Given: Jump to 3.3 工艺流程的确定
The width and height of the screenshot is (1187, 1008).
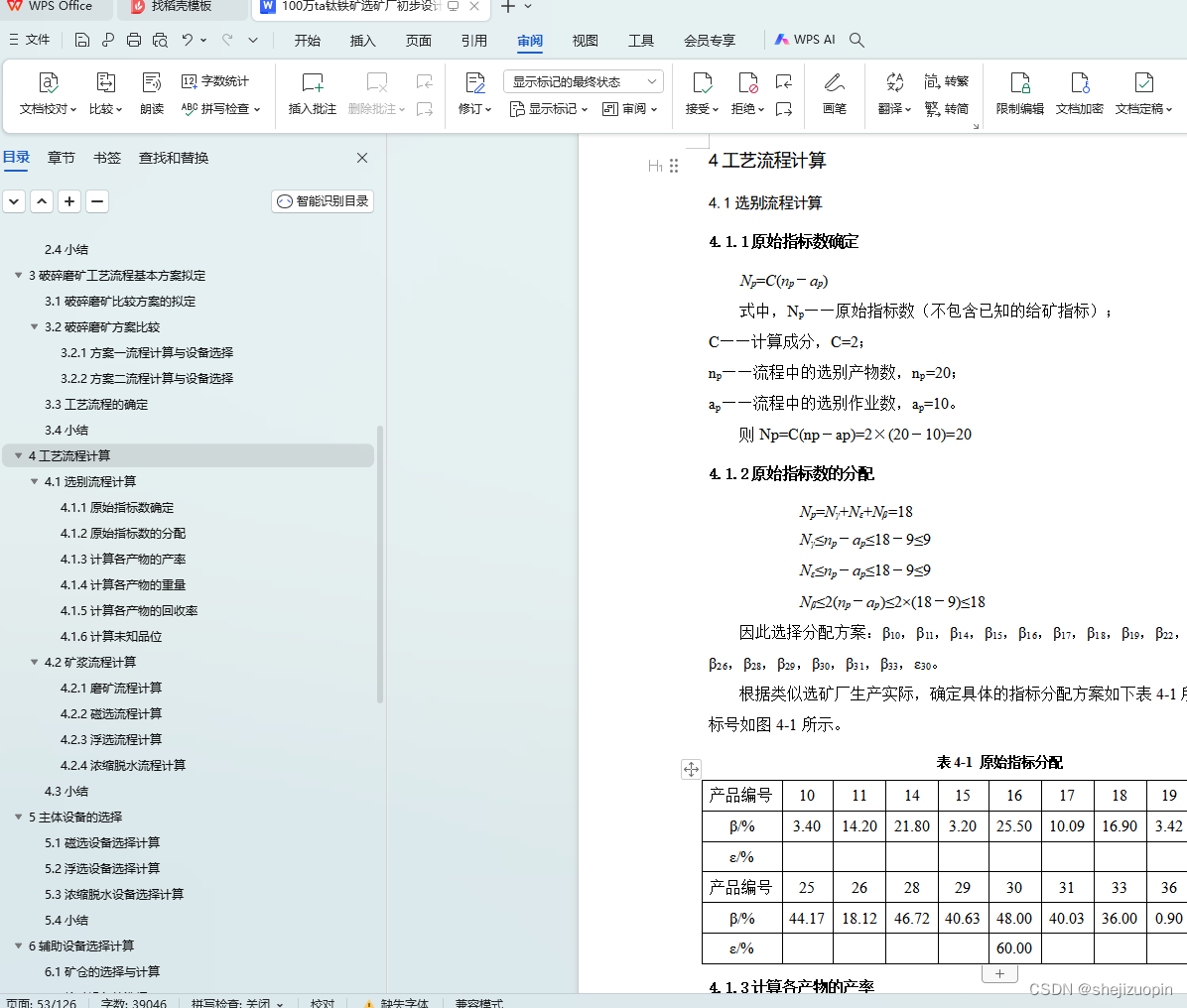Looking at the screenshot, I should pos(96,404).
